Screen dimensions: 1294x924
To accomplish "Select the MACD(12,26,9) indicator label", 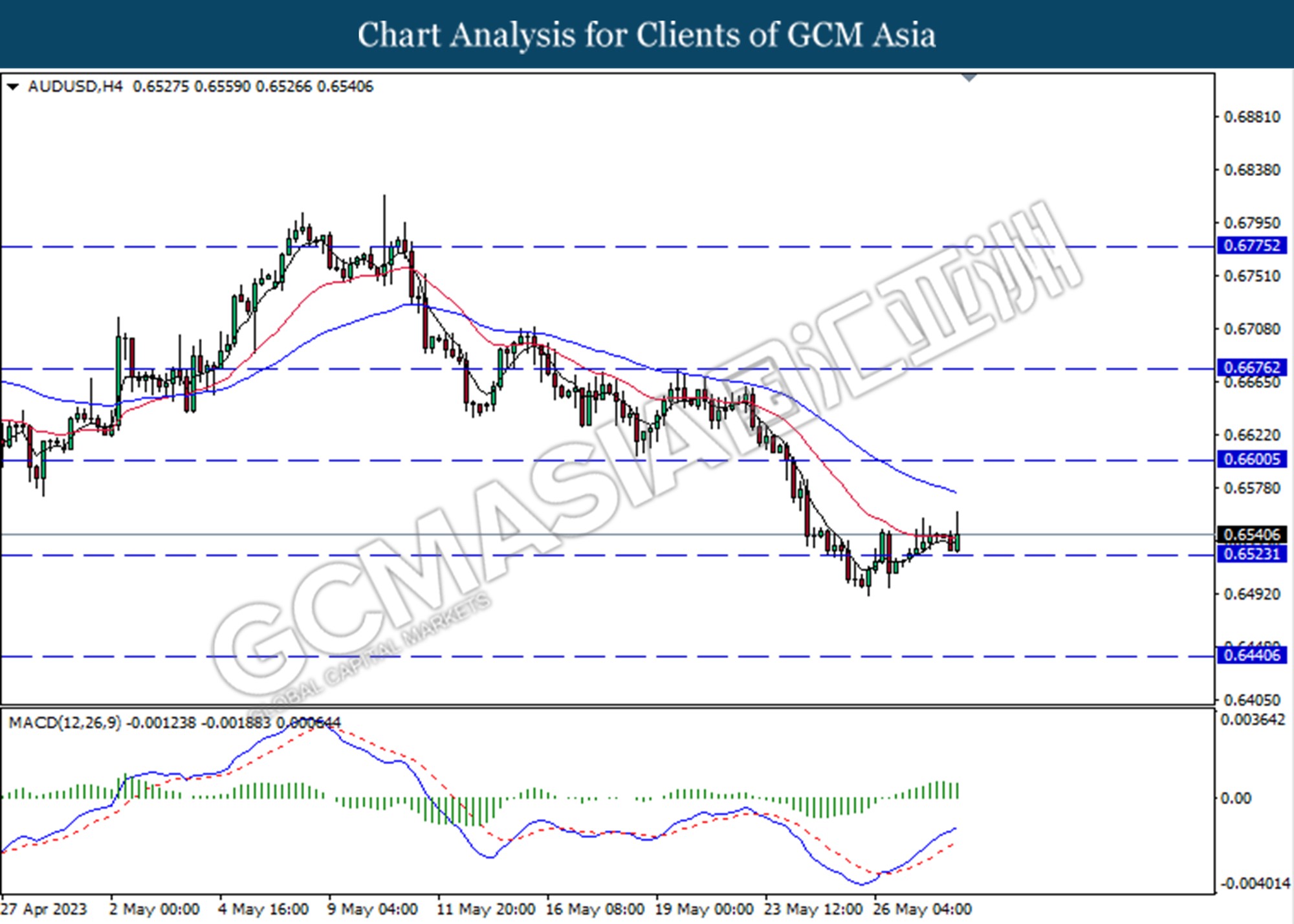I will [x=65, y=722].
